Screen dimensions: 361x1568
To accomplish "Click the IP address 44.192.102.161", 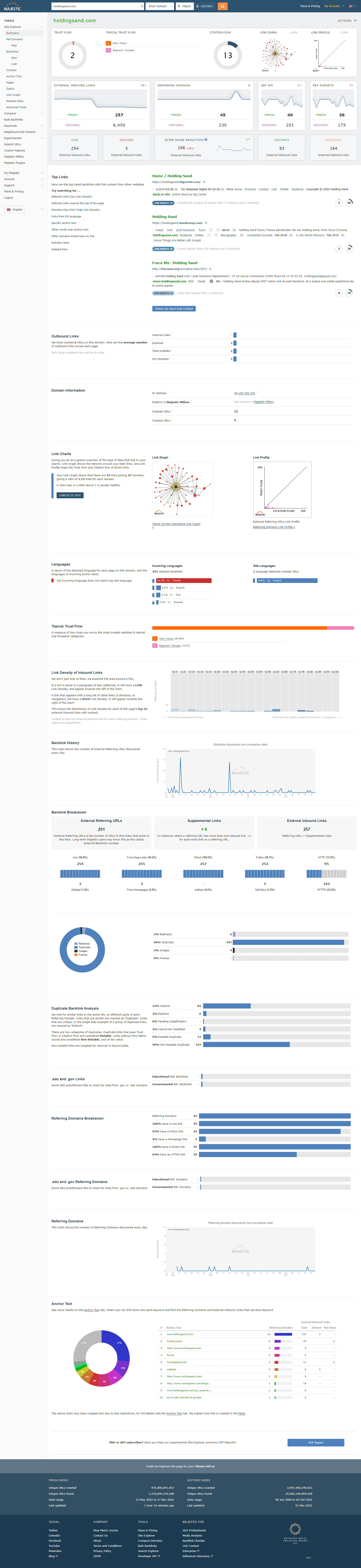I will (x=244, y=393).
